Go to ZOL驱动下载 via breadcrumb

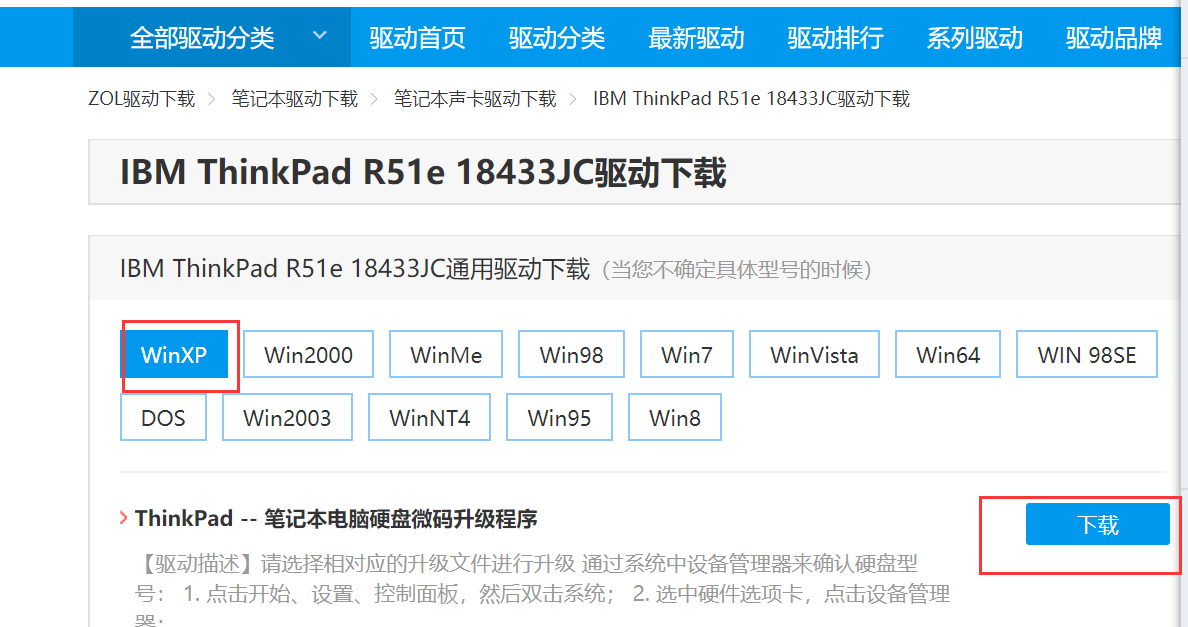(x=142, y=98)
